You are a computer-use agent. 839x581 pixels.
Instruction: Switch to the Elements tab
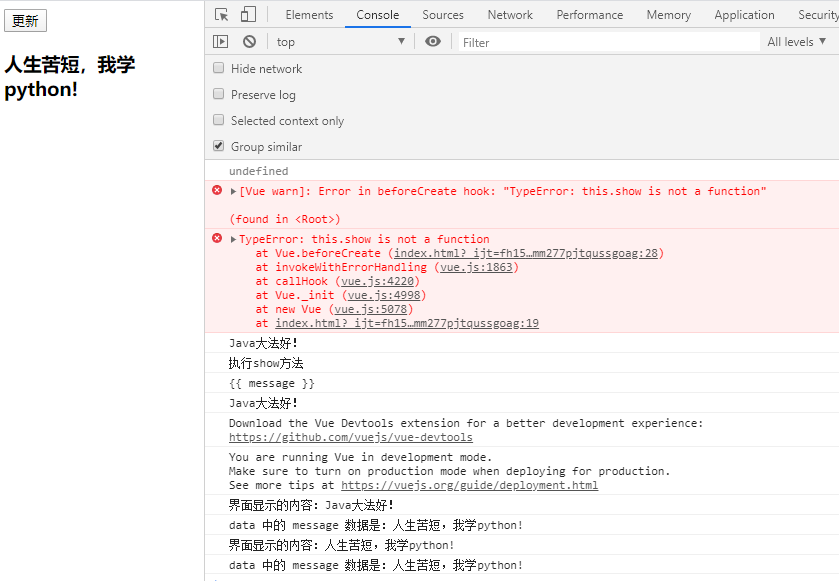tap(309, 15)
